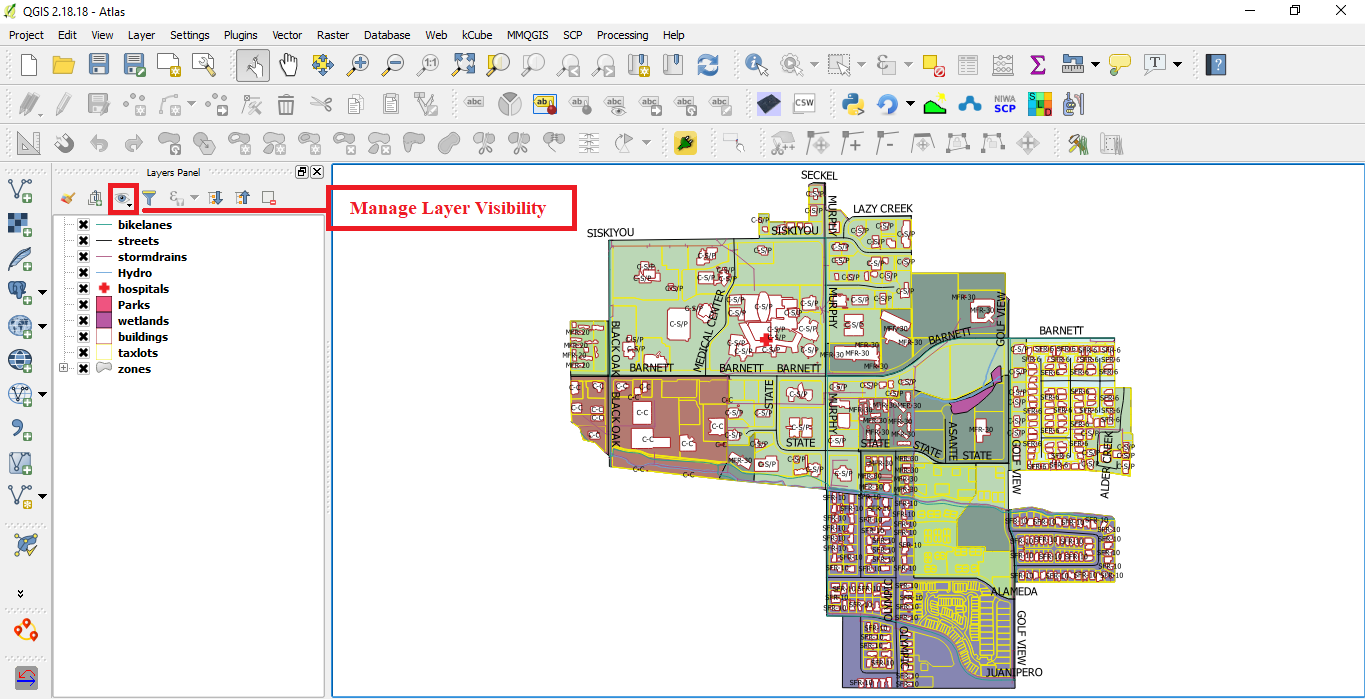Click the CSW catalog client icon
This screenshot has height=699, width=1365.
[804, 103]
